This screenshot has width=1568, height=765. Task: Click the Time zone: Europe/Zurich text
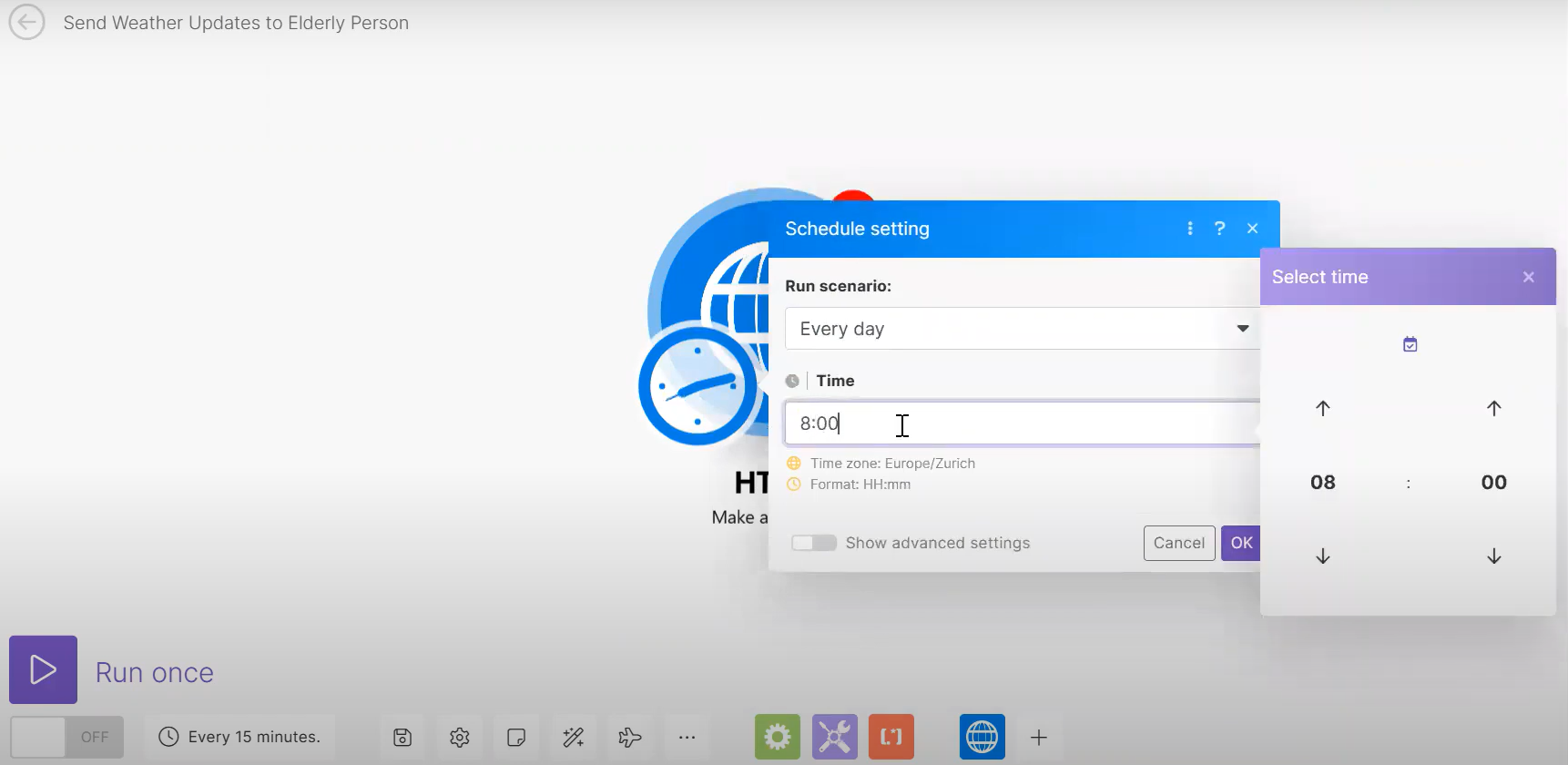click(892, 463)
